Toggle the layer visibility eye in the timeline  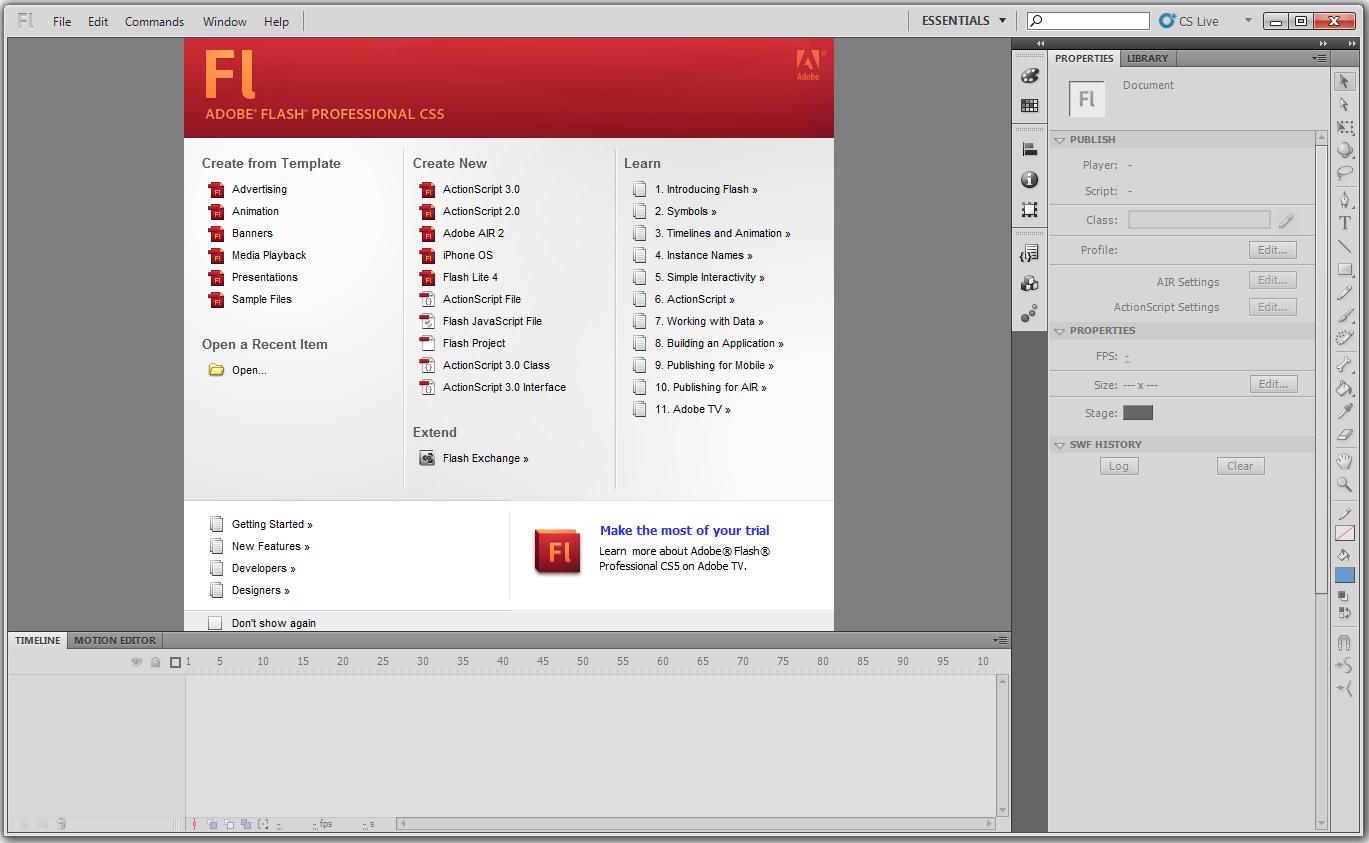136,661
